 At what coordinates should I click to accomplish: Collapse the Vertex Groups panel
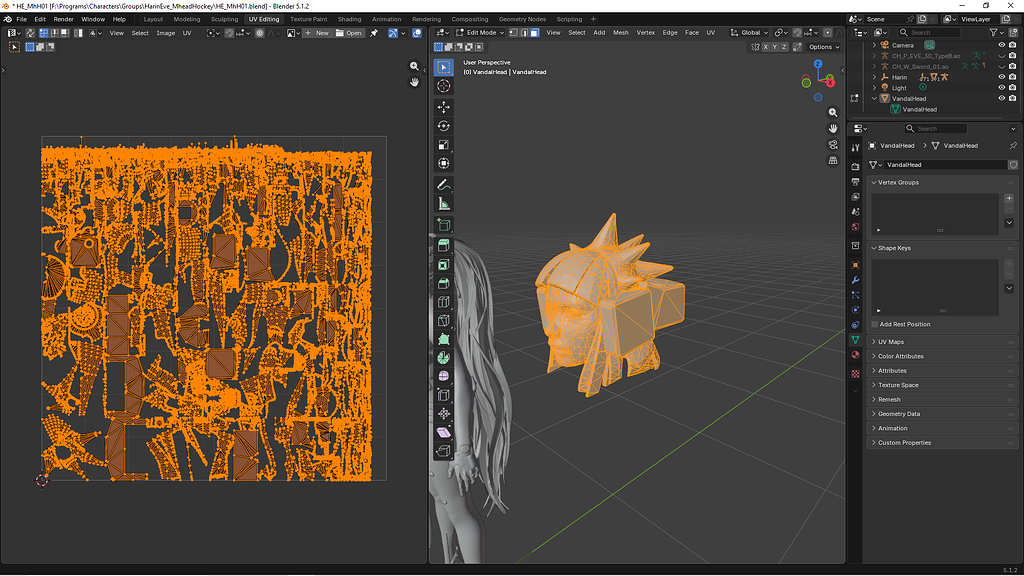[x=941, y=182]
